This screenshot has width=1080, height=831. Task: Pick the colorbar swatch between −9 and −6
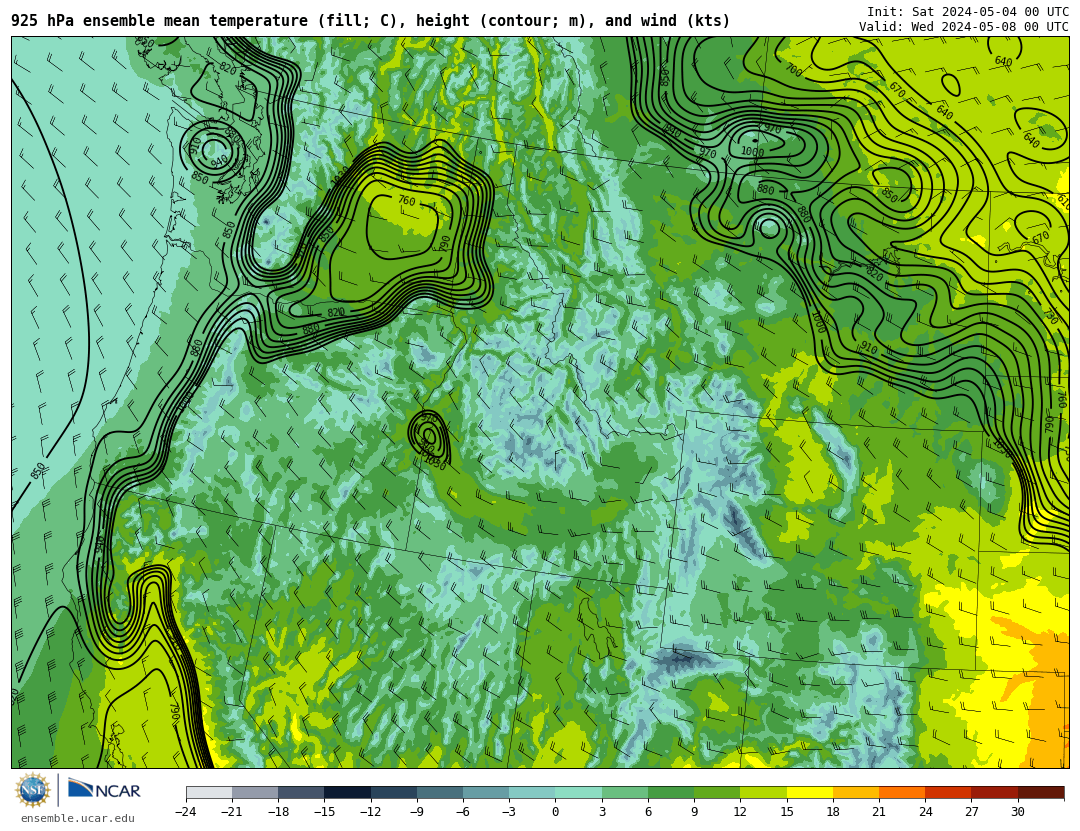click(439, 792)
